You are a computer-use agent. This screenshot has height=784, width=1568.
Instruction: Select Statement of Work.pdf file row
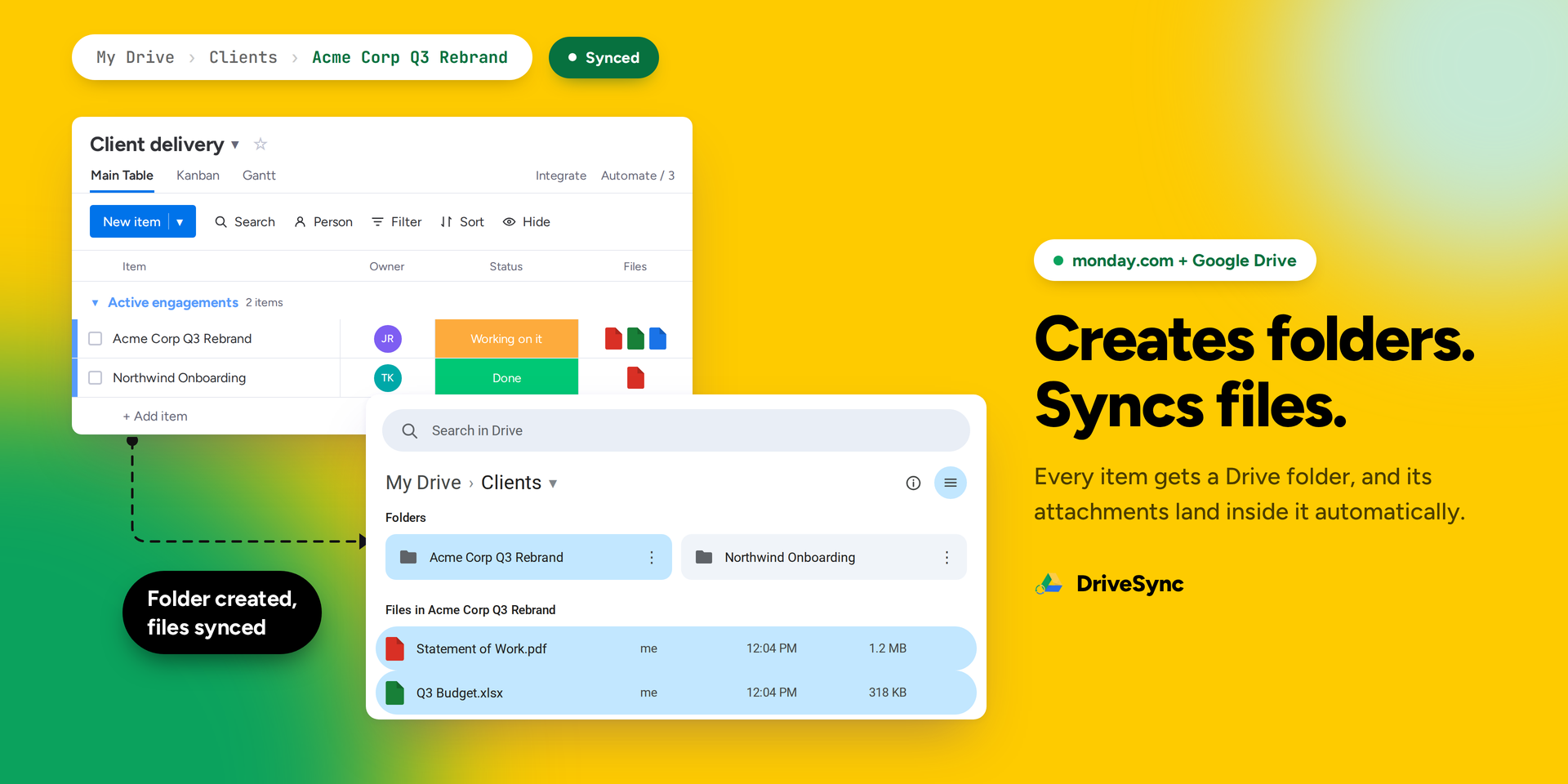point(676,648)
